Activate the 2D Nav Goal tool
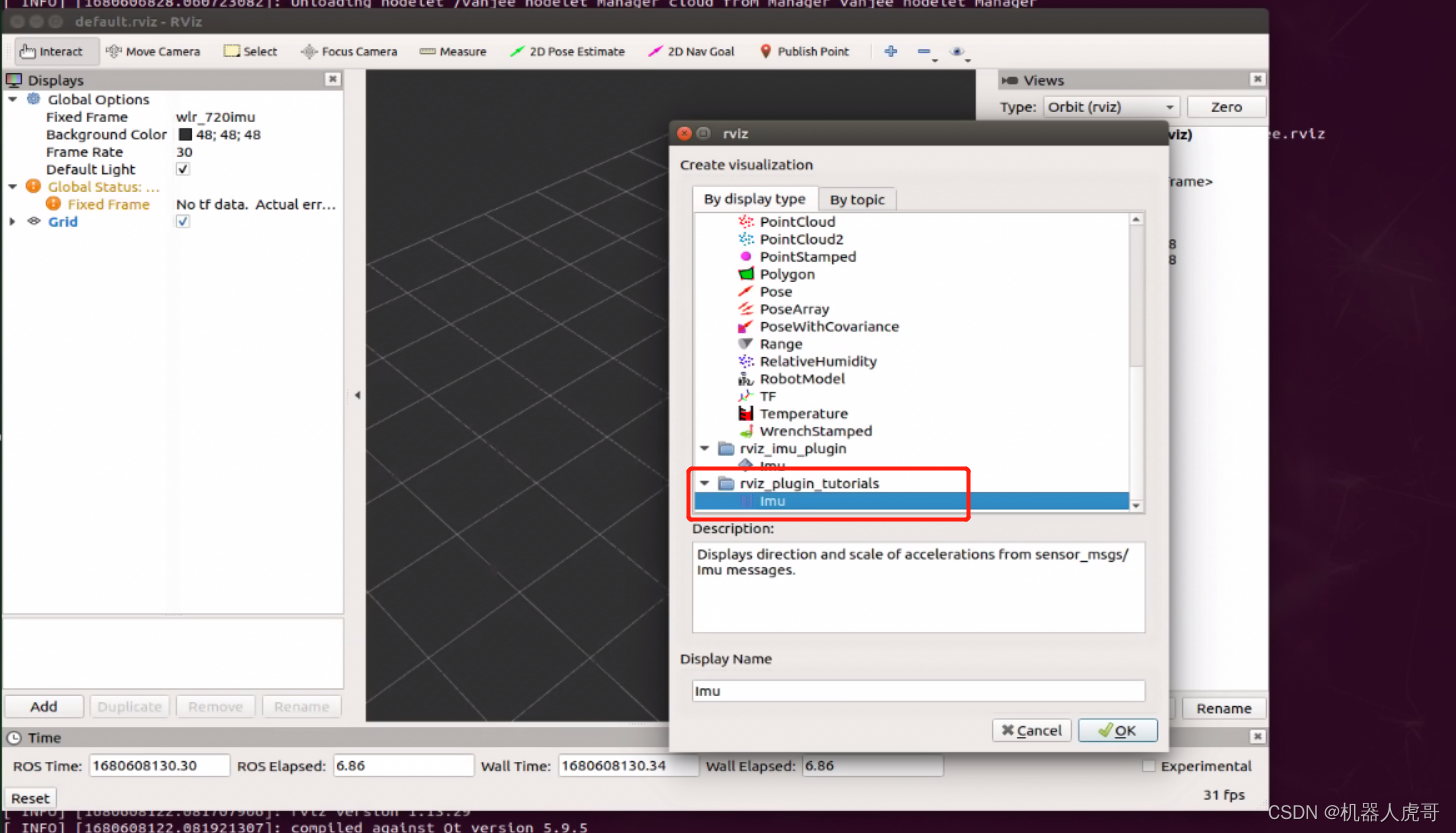1456x833 pixels. [x=691, y=51]
